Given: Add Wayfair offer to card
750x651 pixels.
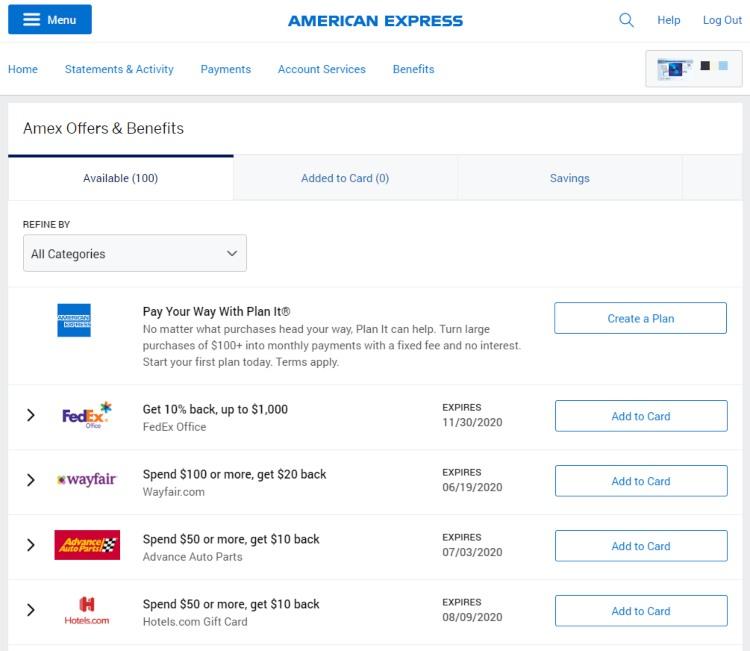Looking at the screenshot, I should (x=641, y=481).
